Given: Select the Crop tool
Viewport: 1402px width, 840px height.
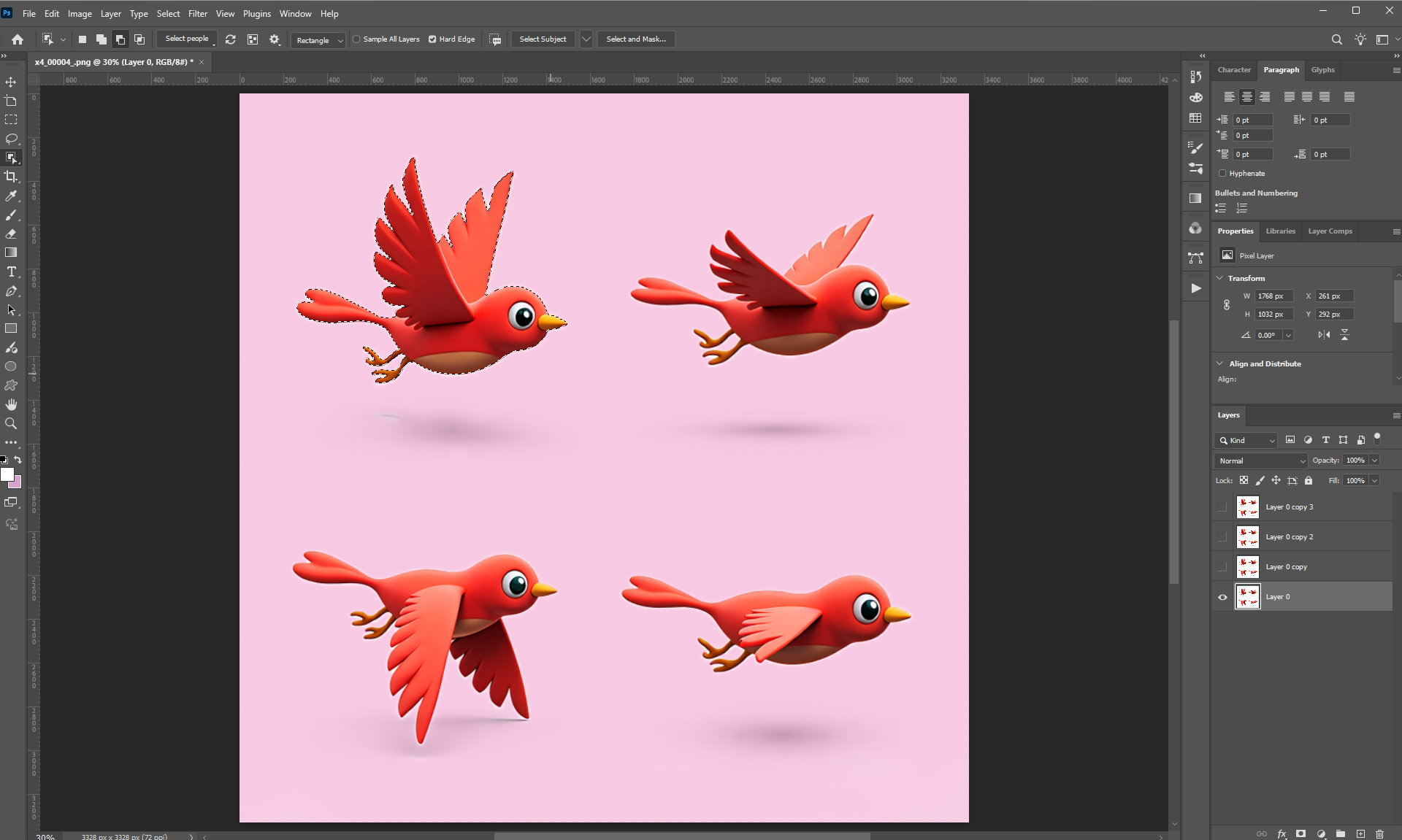Looking at the screenshot, I should pos(11,177).
